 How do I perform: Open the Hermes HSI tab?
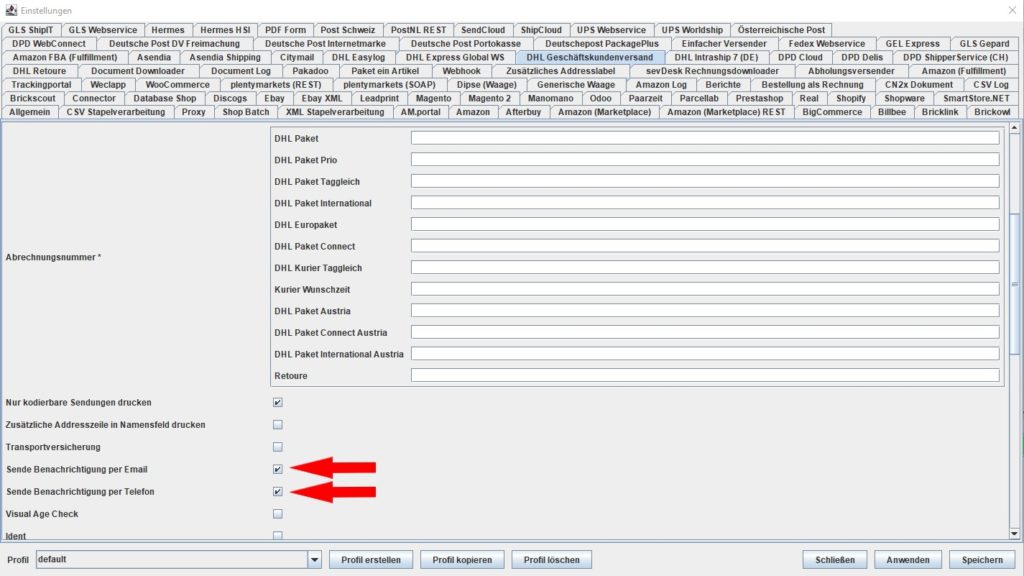tap(225, 30)
